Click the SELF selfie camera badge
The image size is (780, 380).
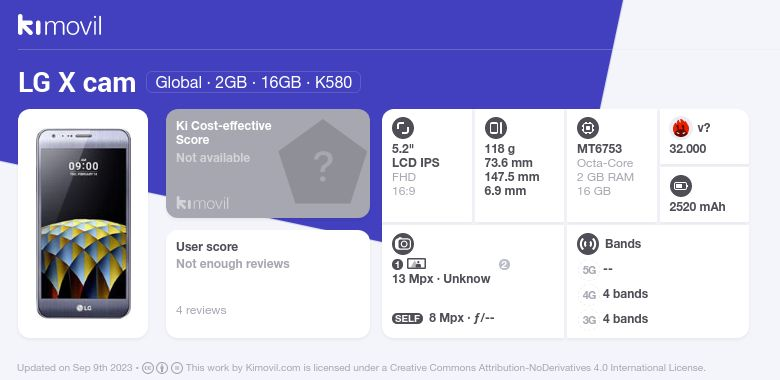pyautogui.click(x=407, y=318)
